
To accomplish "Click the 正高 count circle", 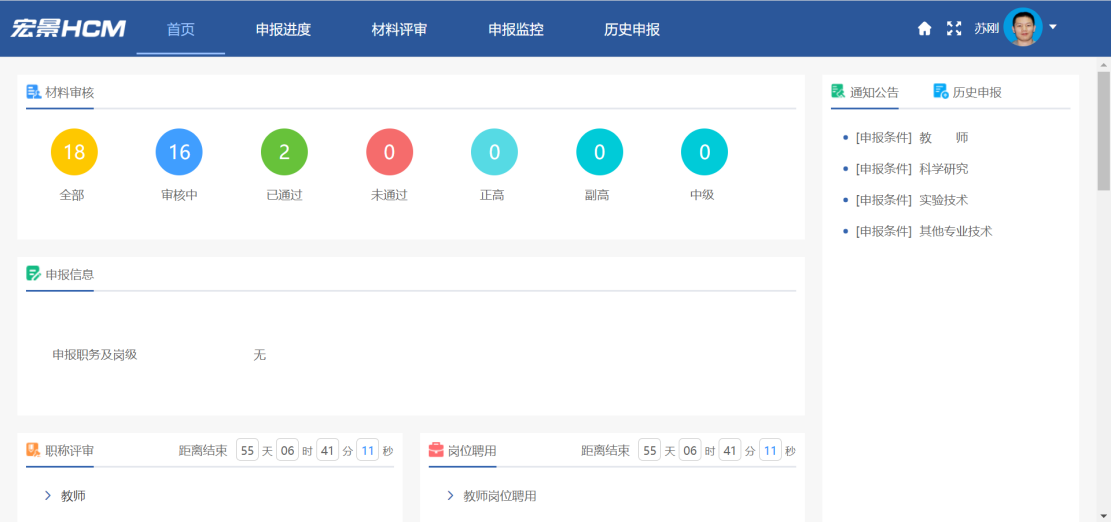I will coord(494,152).
